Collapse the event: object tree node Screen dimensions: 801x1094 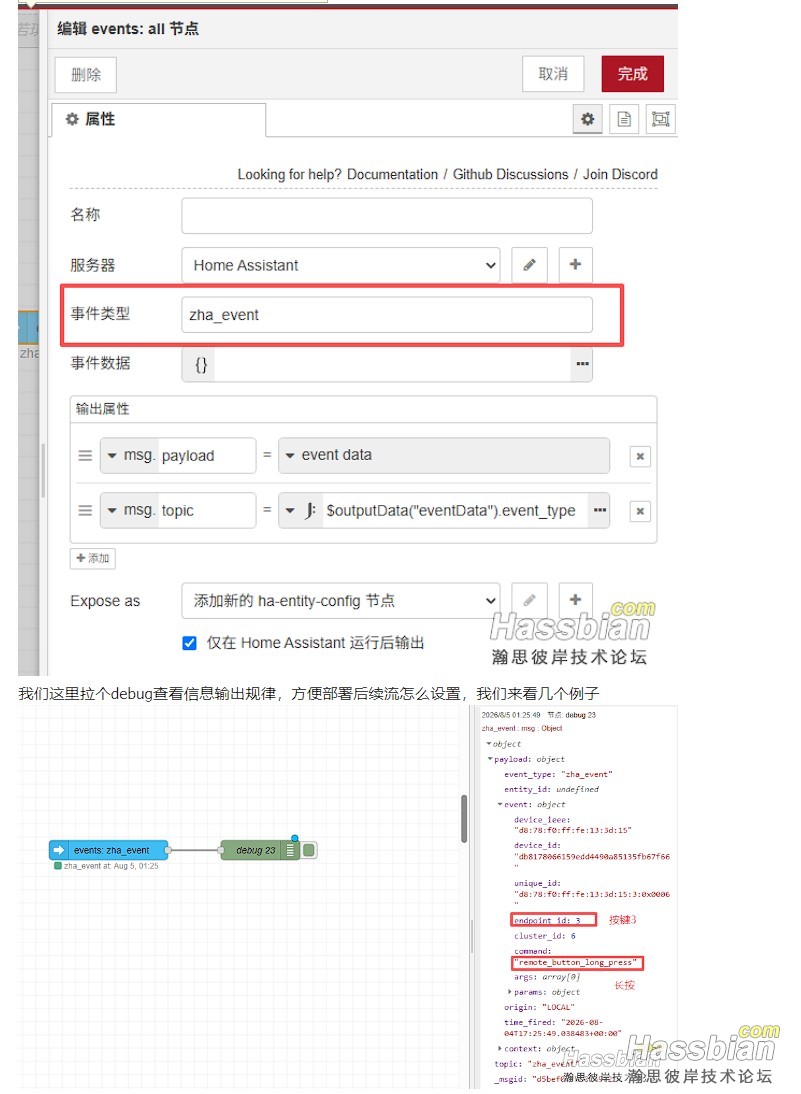coord(500,804)
